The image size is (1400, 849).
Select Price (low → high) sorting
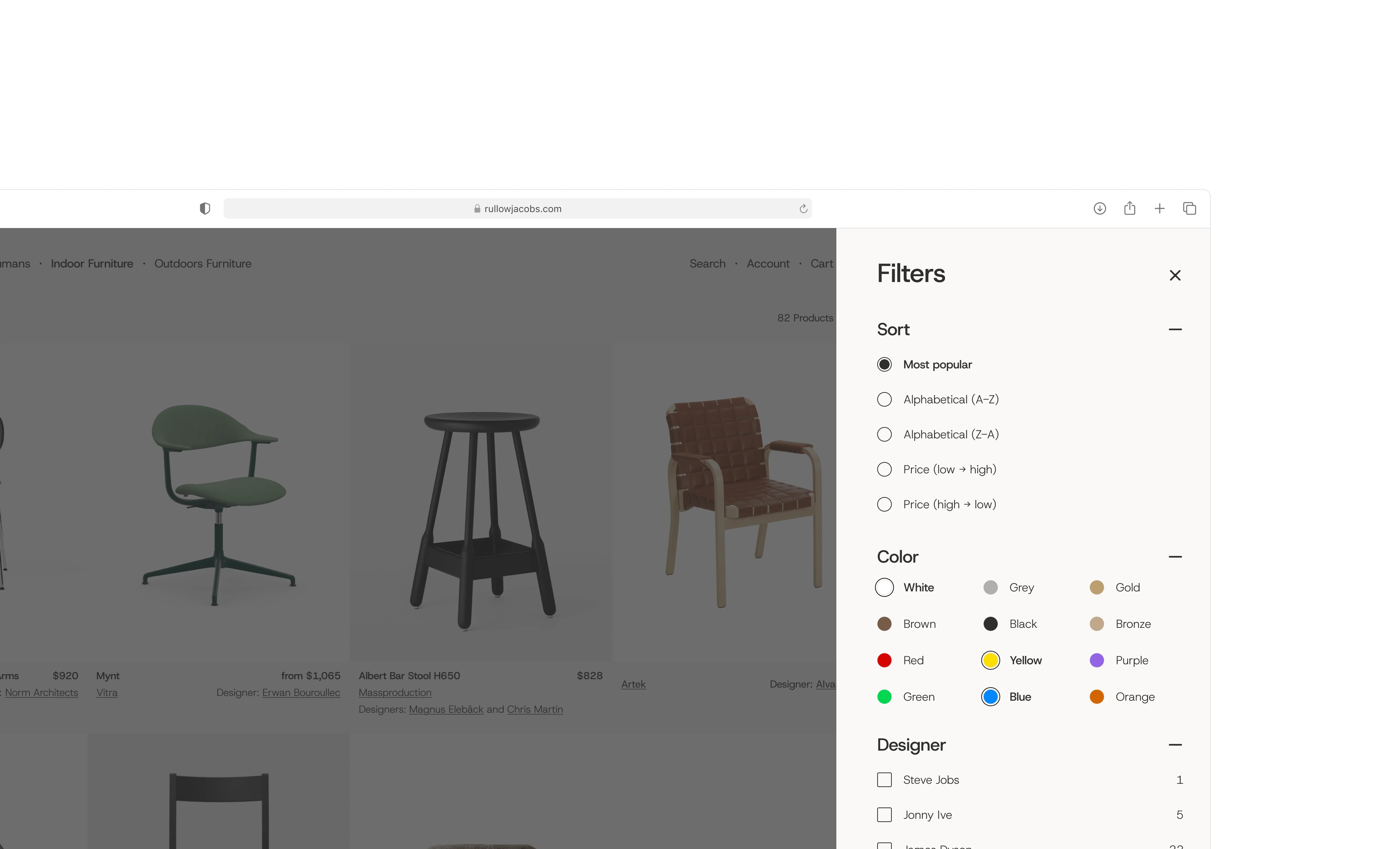(937, 470)
